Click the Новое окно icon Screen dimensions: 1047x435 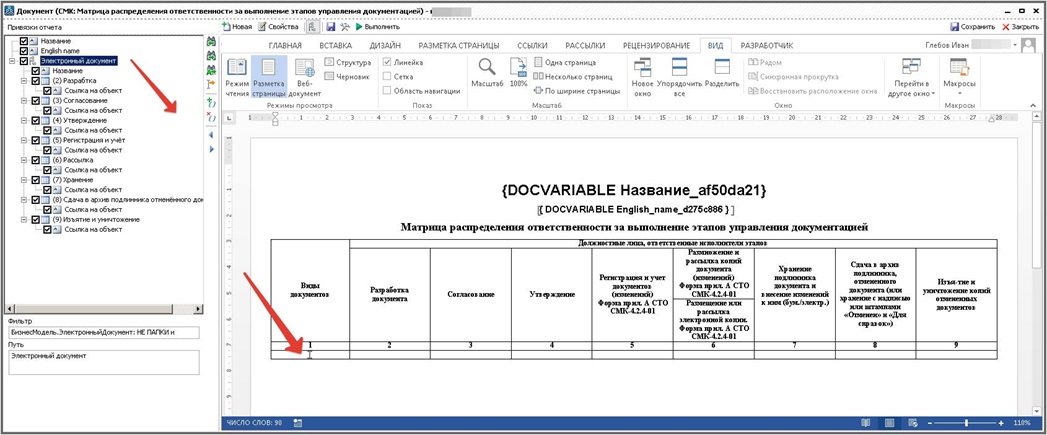coord(643,75)
